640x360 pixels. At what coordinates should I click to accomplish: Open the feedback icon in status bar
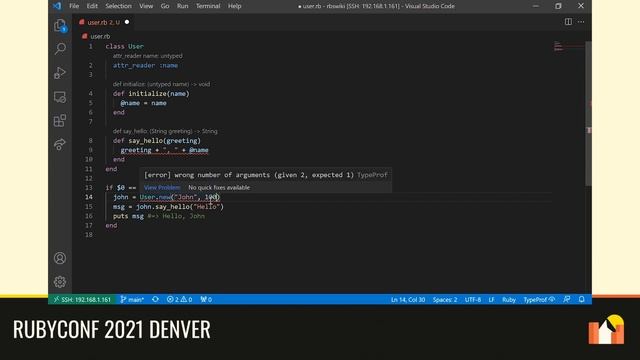pos(567,300)
